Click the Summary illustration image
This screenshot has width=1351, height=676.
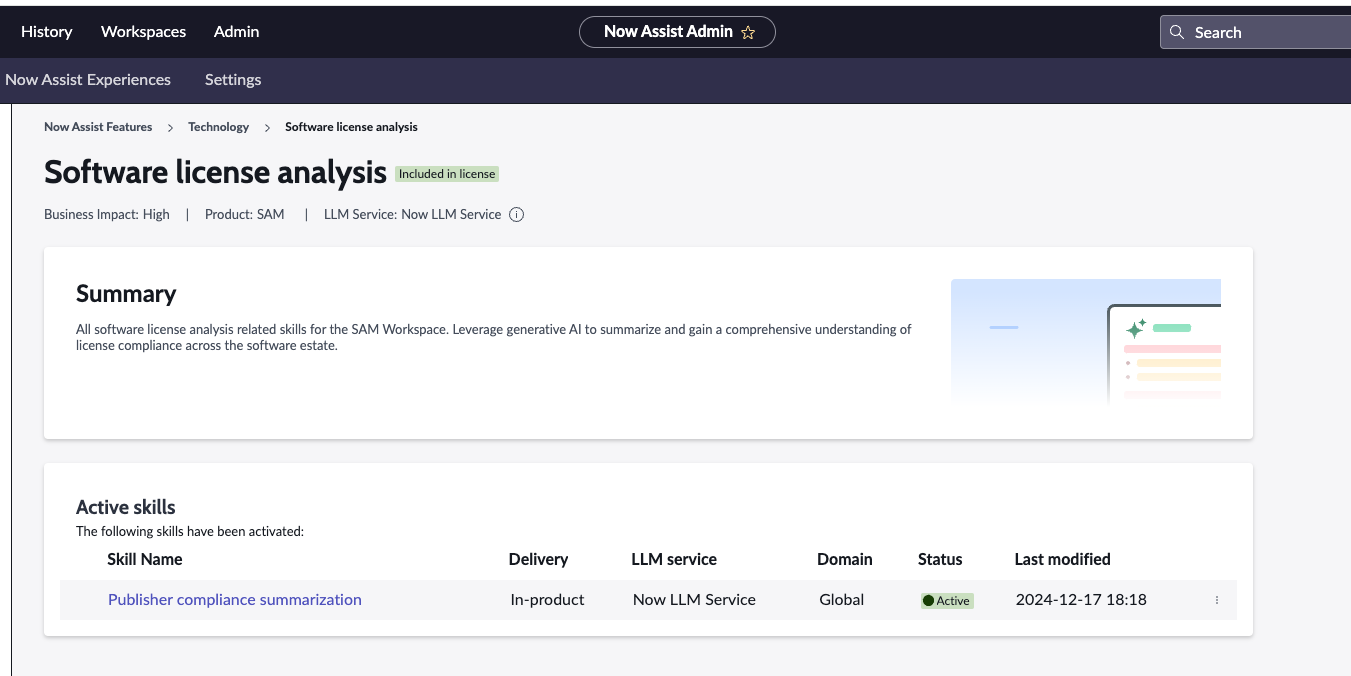(x=1086, y=340)
